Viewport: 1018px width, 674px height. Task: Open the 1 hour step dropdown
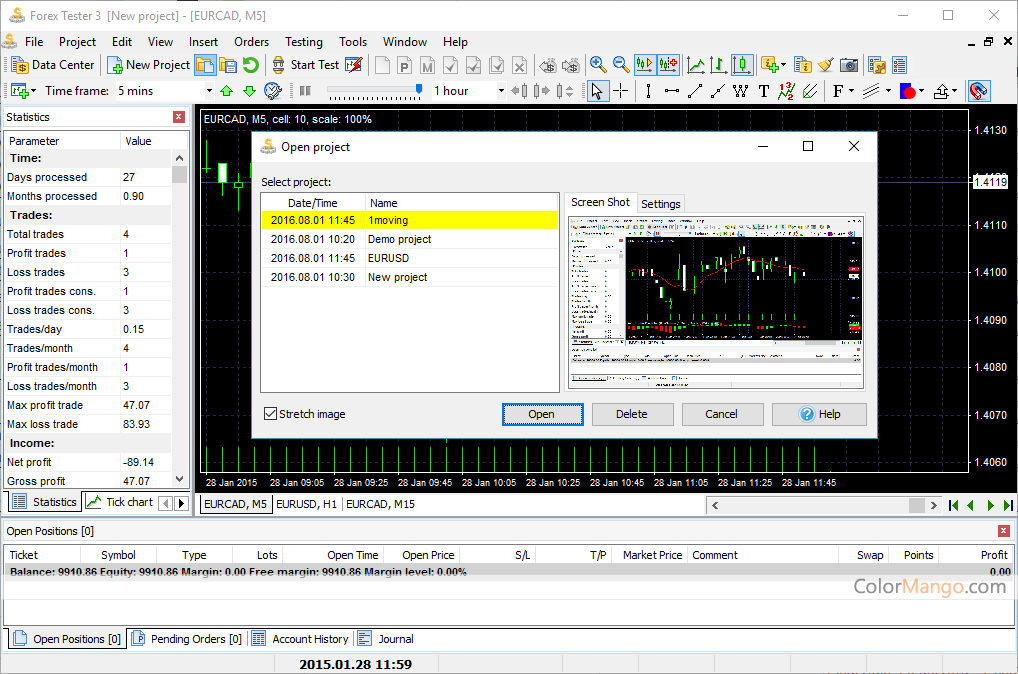[x=501, y=91]
